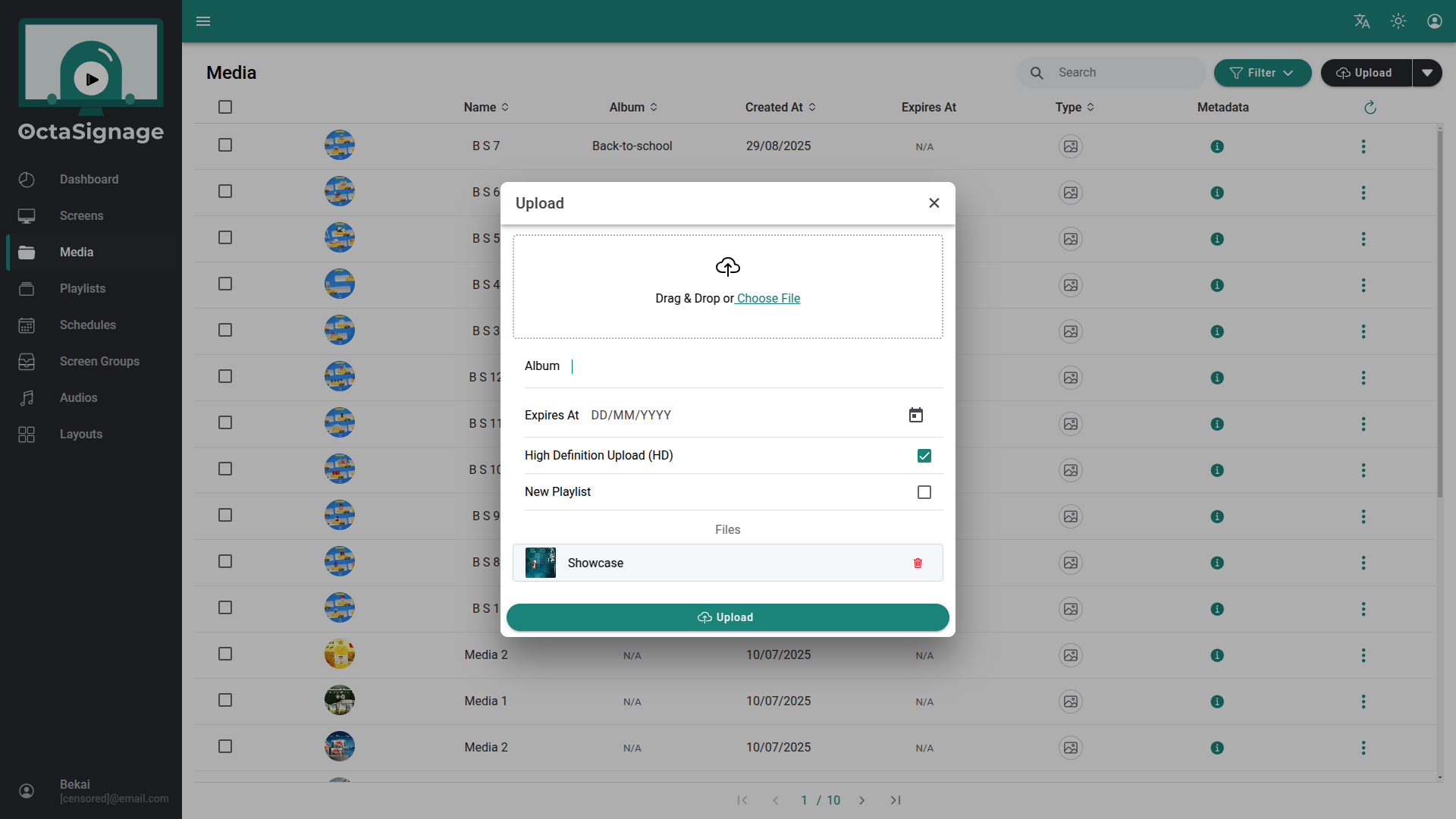Click the refresh icon in table header

pos(1370,108)
